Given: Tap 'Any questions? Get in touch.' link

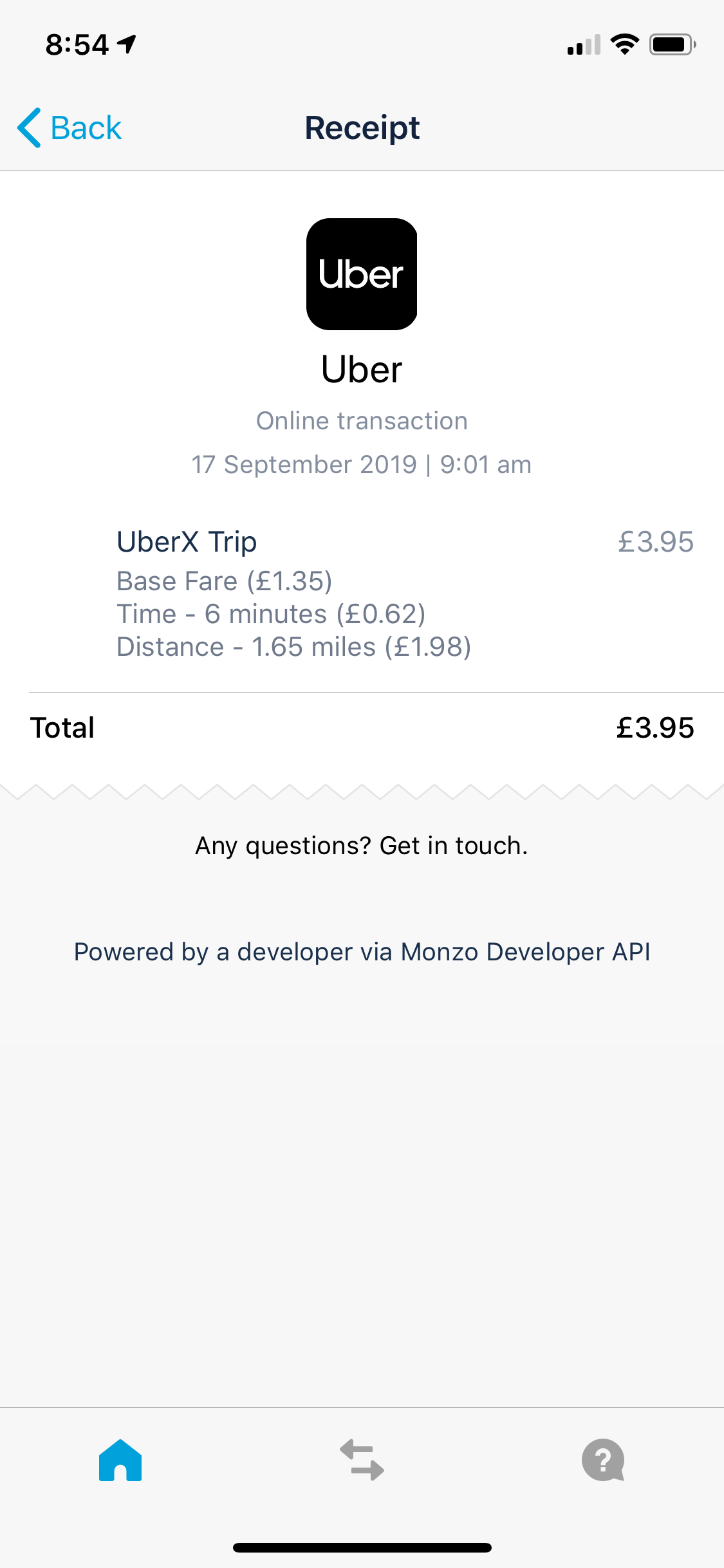Looking at the screenshot, I should [x=362, y=846].
